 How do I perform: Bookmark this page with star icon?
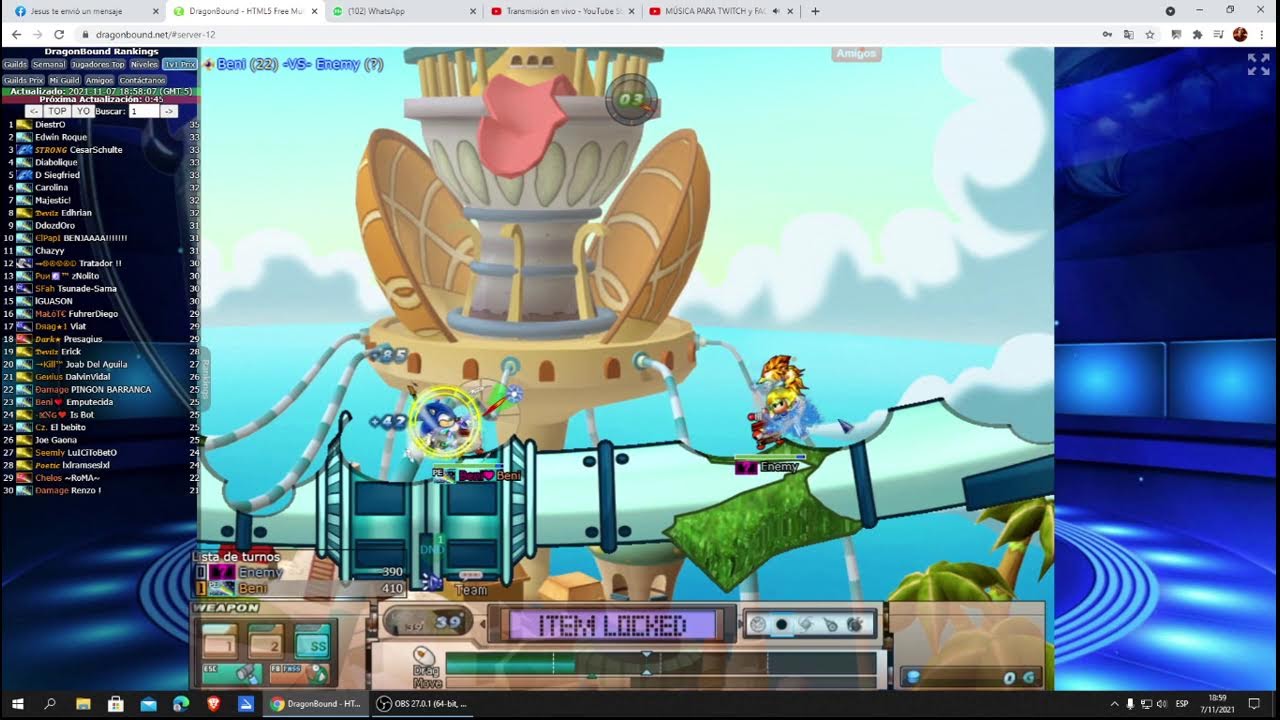click(1150, 34)
